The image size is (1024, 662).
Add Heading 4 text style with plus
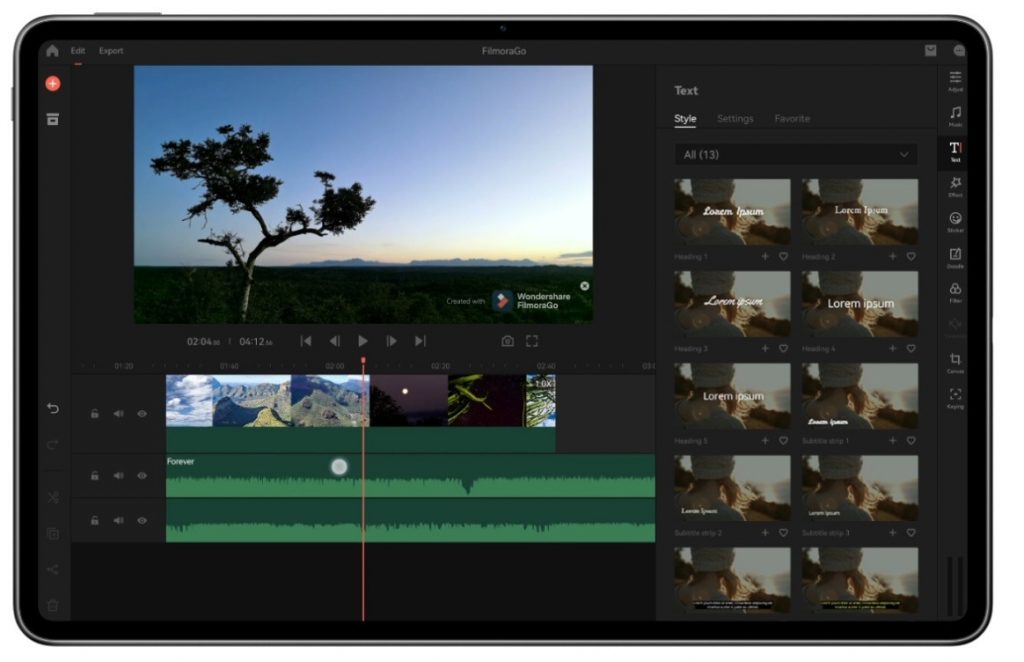[x=892, y=349]
